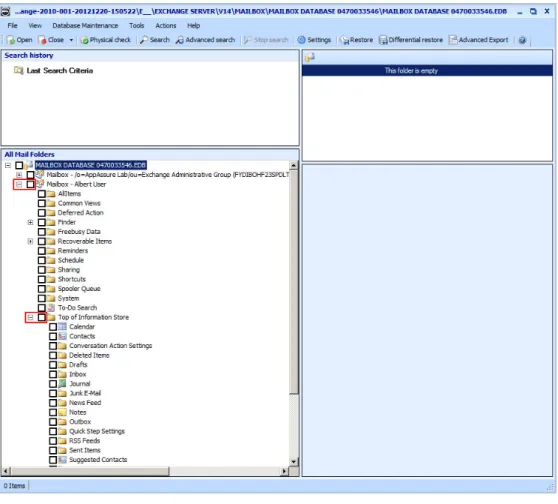558x504 pixels.
Task: Click the tree scroll down arrow
Action: 294,462
